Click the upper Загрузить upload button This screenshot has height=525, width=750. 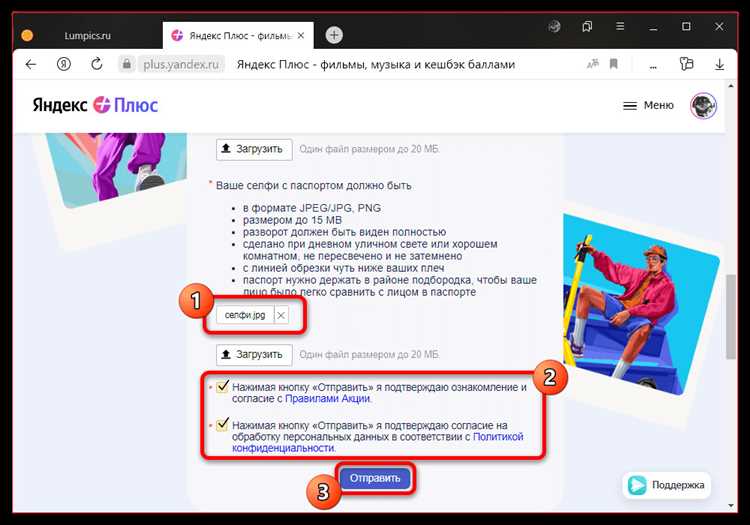coord(254,149)
